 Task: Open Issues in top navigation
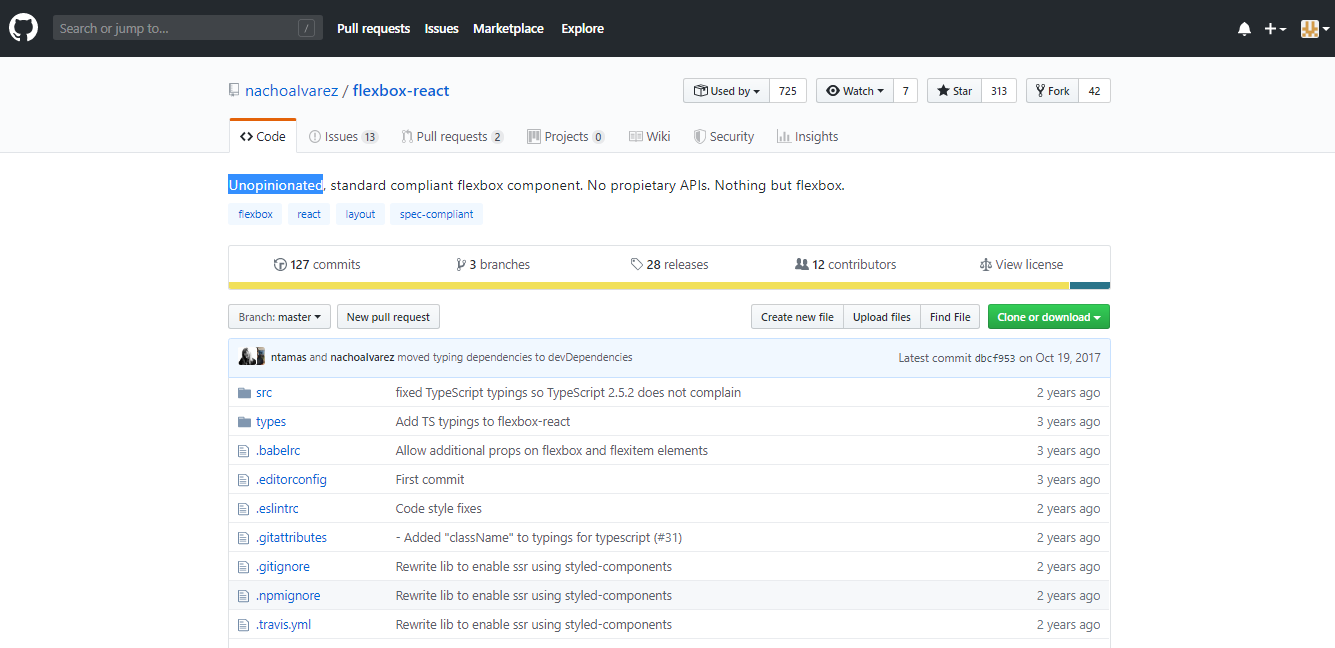click(x=441, y=29)
